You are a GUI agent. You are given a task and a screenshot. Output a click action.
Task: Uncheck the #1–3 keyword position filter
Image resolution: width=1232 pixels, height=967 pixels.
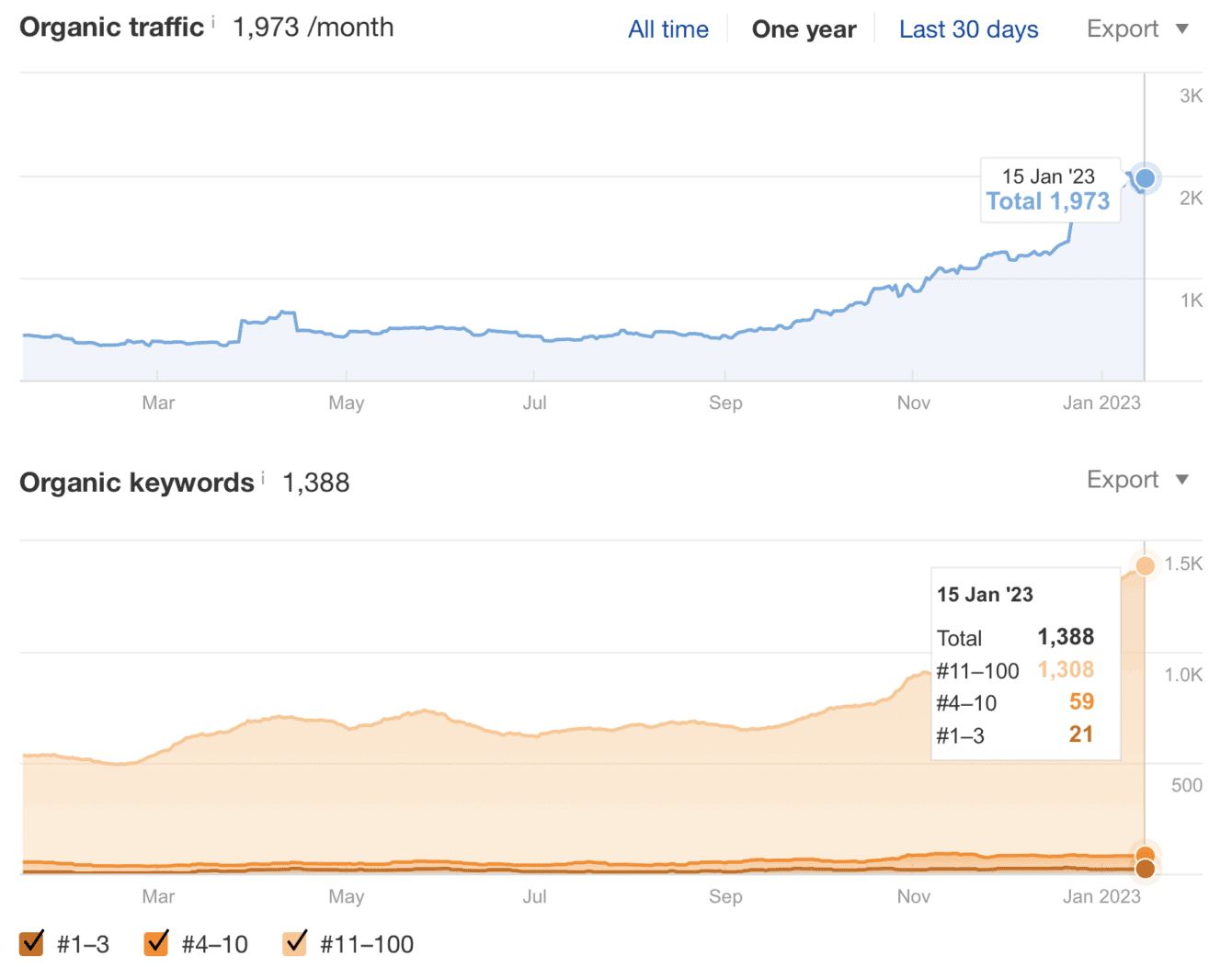click(32, 942)
